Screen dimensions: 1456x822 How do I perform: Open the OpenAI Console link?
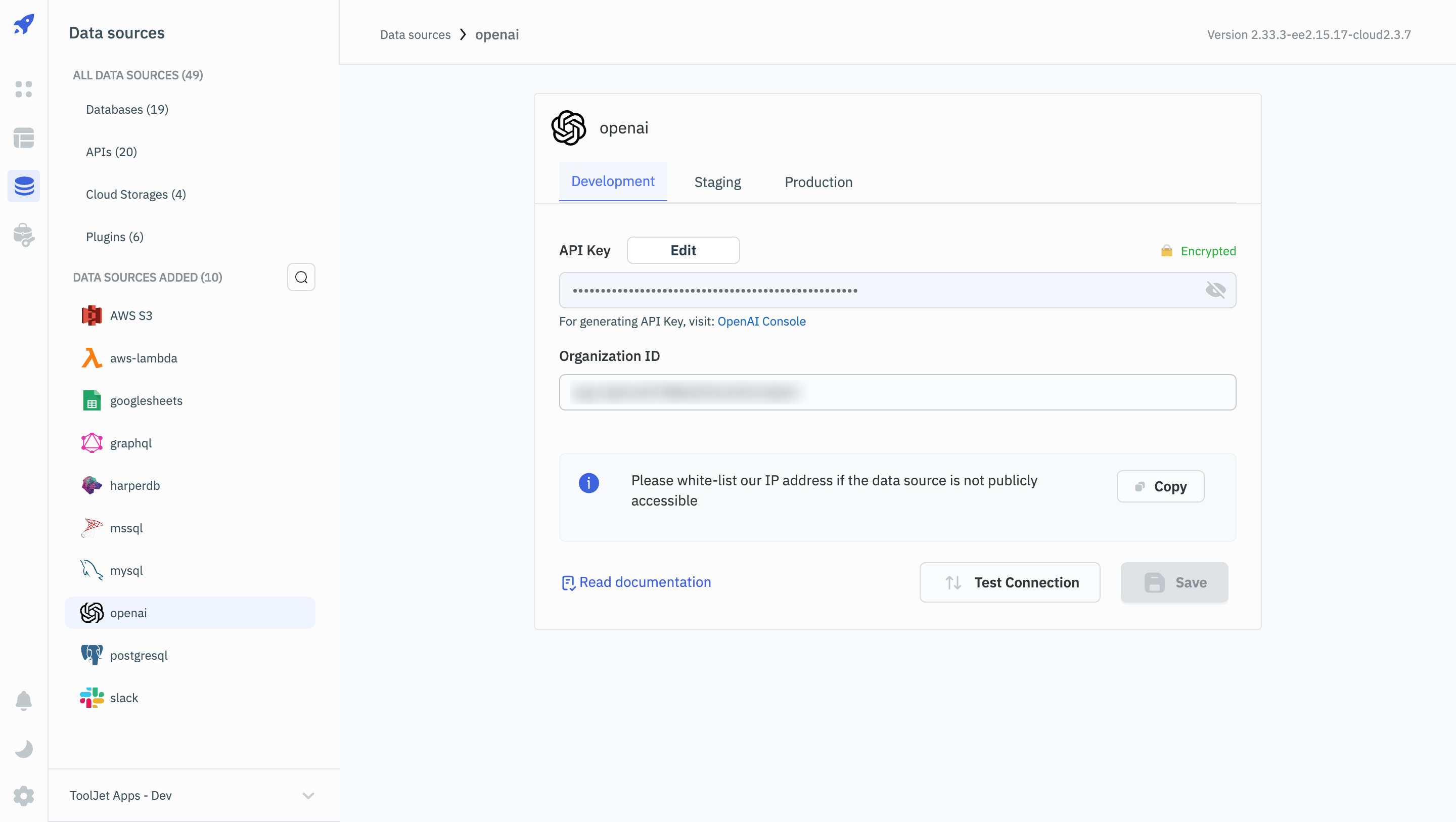tap(761, 321)
